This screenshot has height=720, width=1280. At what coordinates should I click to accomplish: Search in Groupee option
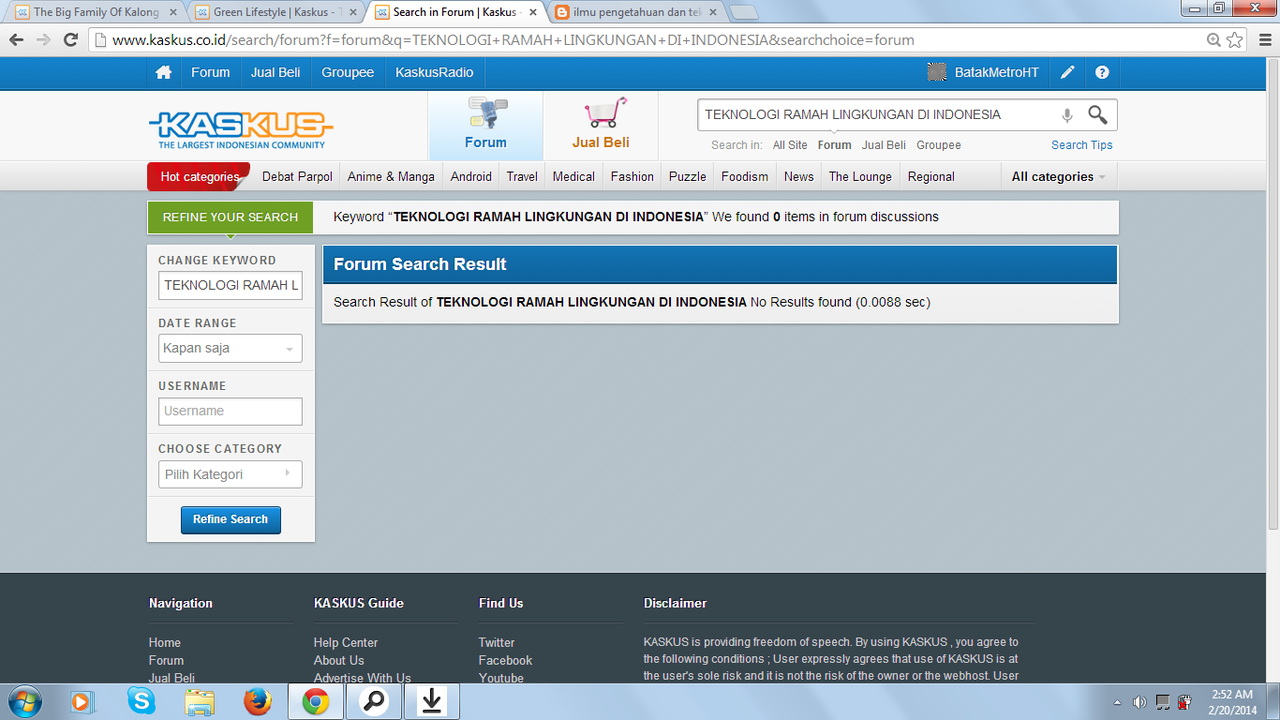[x=939, y=145]
